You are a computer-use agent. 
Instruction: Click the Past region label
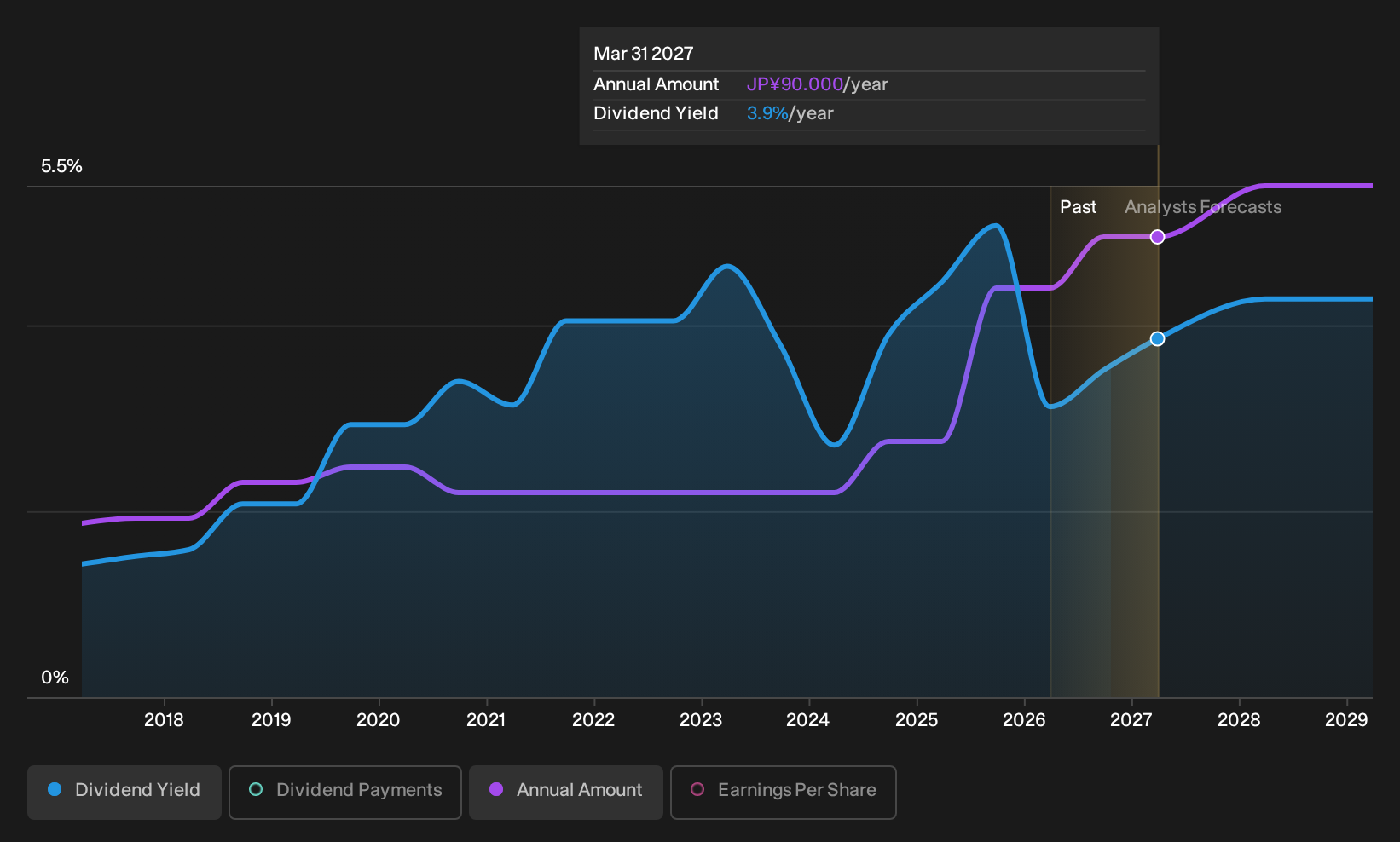1078,207
